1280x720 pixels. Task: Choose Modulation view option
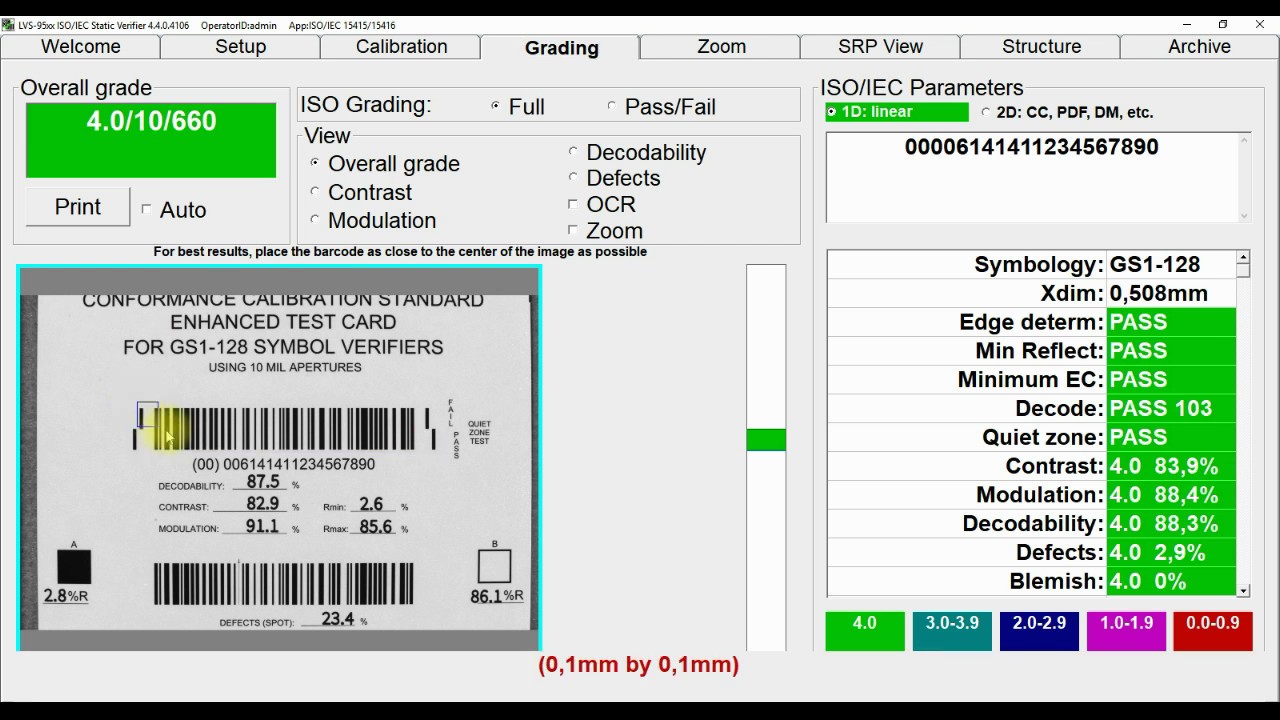315,220
